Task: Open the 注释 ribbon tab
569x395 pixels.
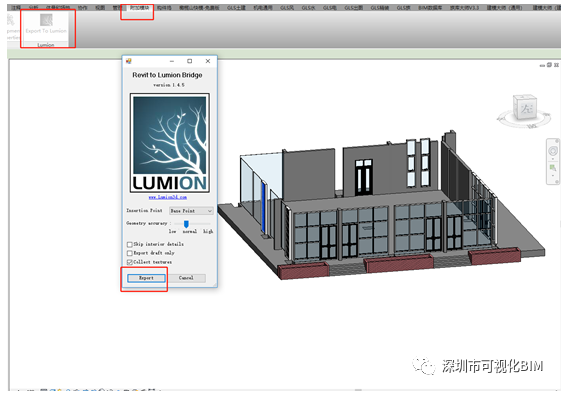Action: [x=16, y=7]
